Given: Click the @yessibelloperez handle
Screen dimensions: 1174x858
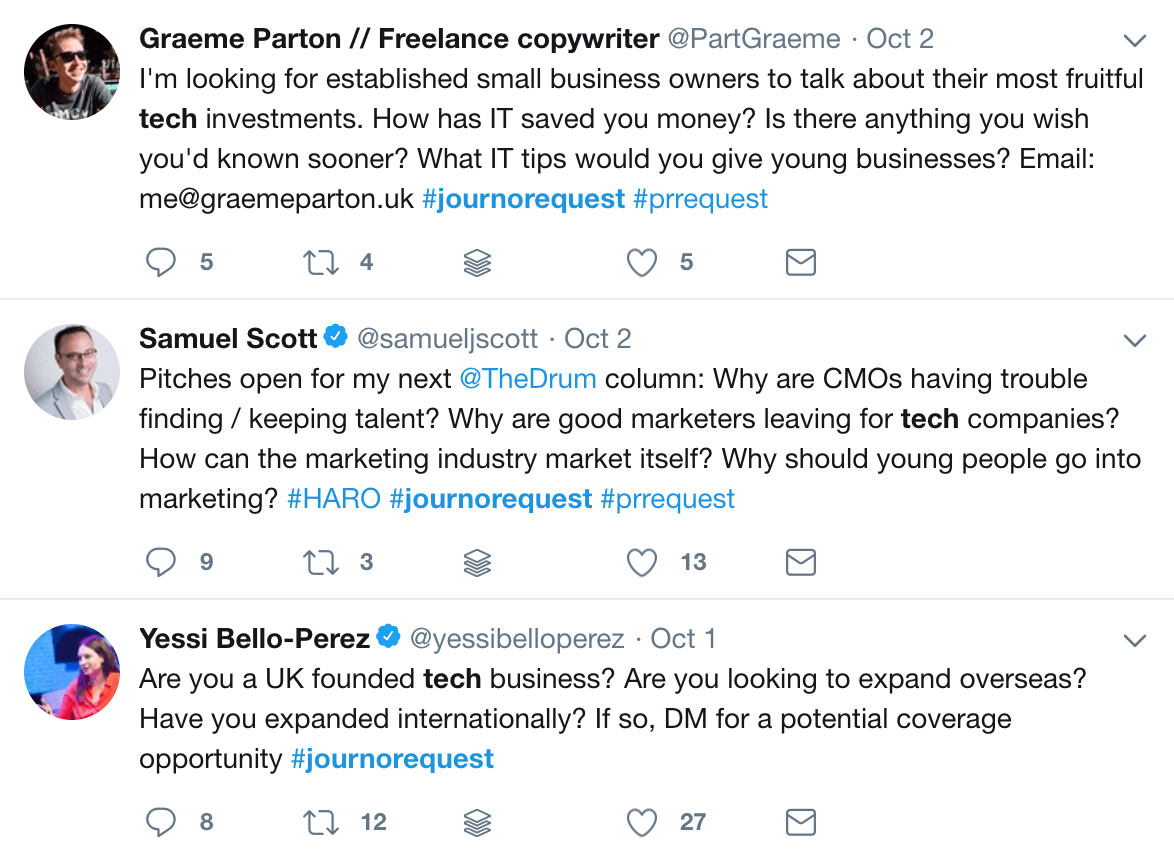Looking at the screenshot, I should coord(518,639).
